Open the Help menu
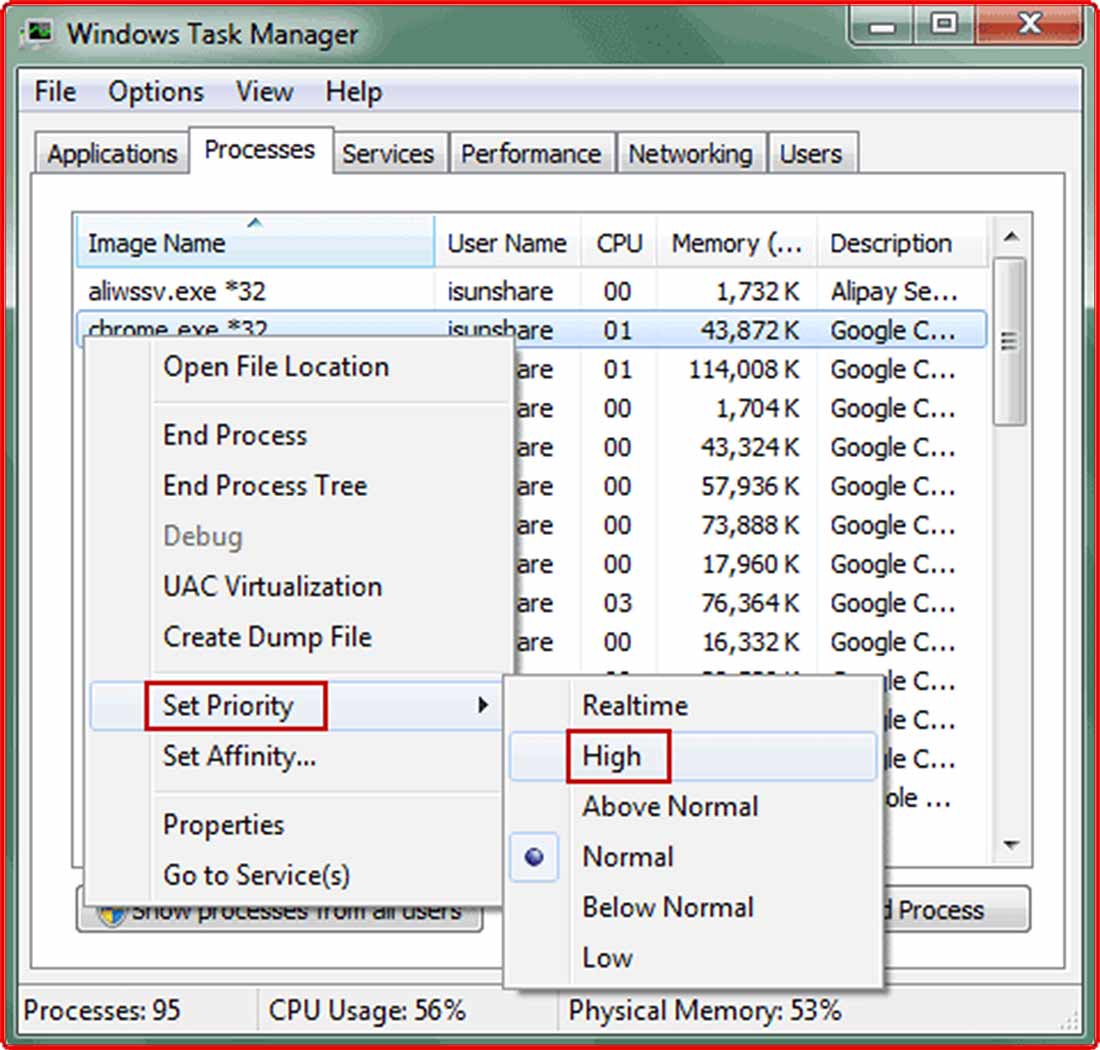This screenshot has width=1100, height=1050. (x=354, y=92)
